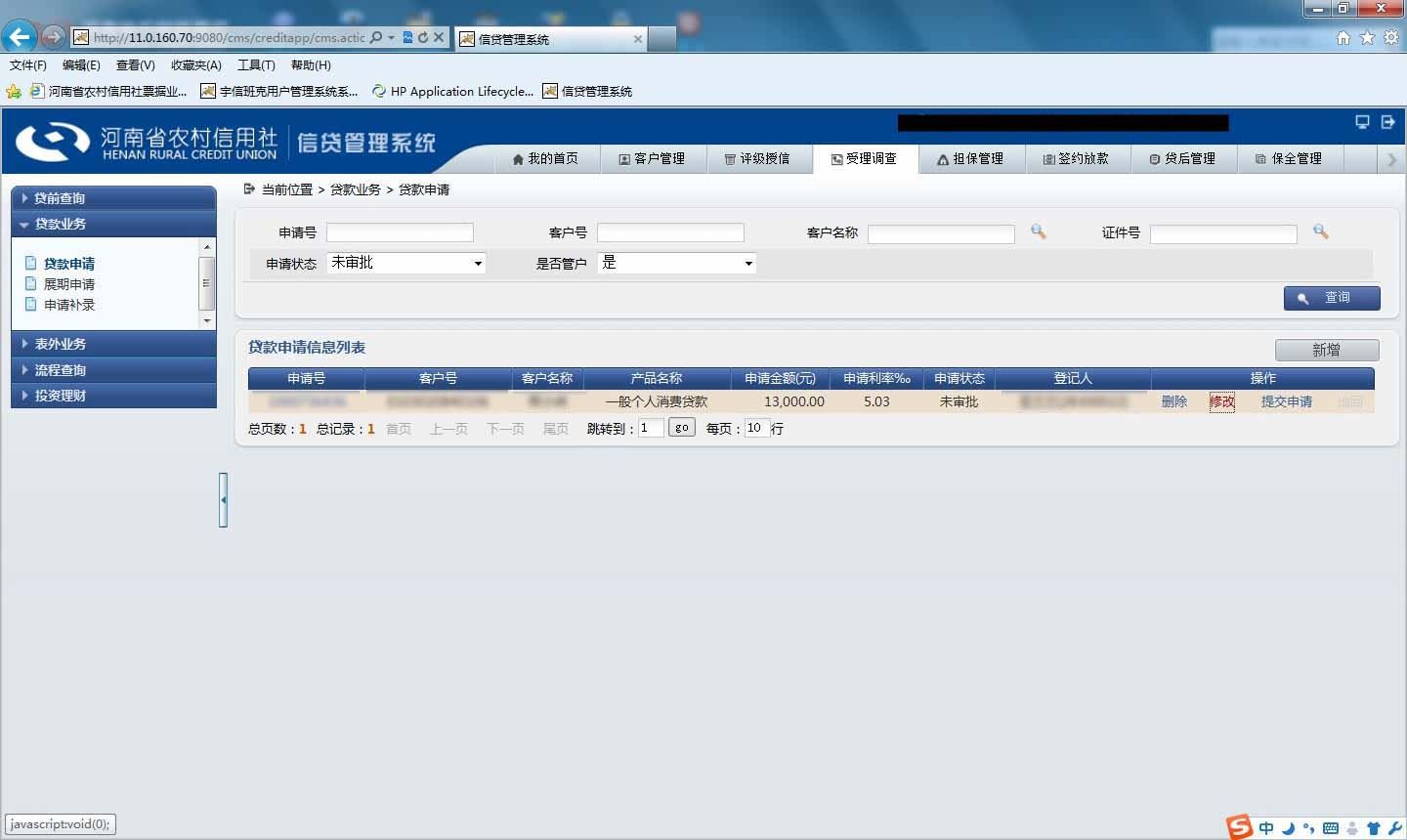Toggle the 中 Chinese input mode icon
The height and width of the screenshot is (840, 1407).
click(1266, 828)
